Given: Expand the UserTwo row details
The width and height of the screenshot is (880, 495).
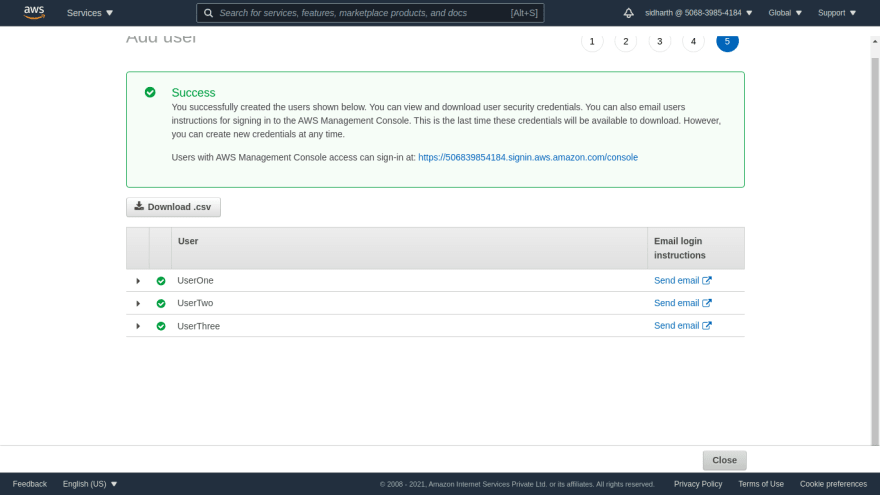Looking at the screenshot, I should pyautogui.click(x=138, y=304).
